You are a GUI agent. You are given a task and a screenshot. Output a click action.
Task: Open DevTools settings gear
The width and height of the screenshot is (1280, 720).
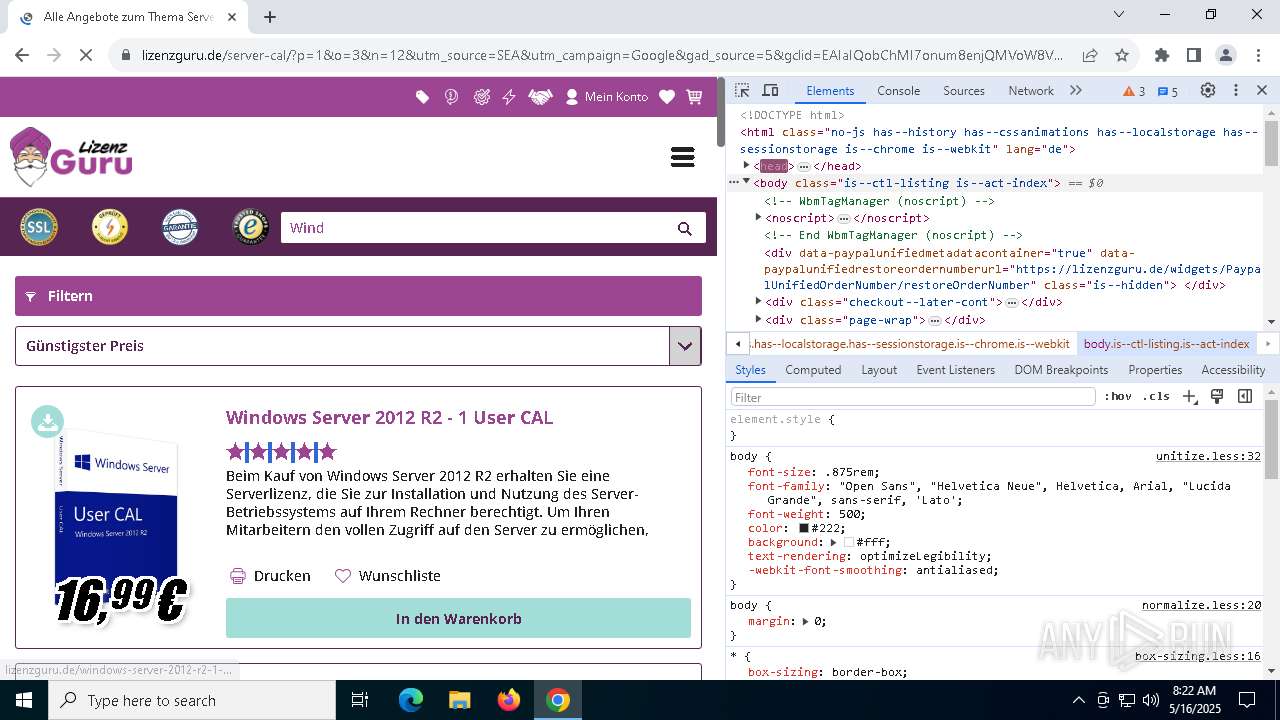[x=1208, y=90]
